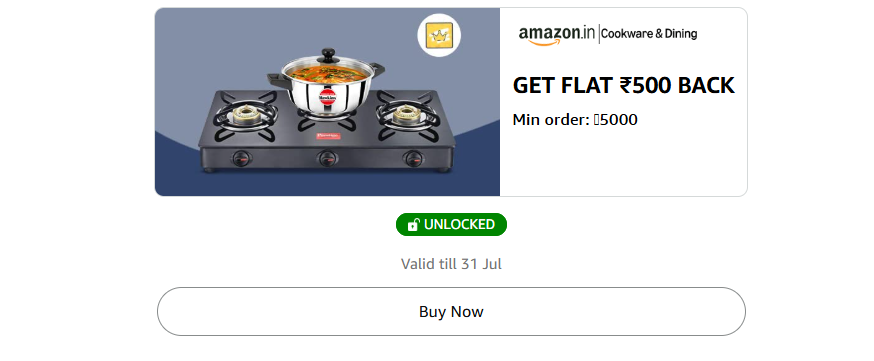Screen dimensions: 874x361
Task: Click the gold crown badge icon
Action: tap(439, 36)
